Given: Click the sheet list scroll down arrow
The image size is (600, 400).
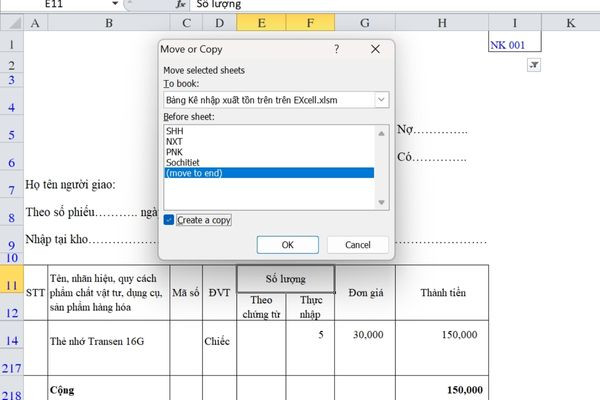Looking at the screenshot, I should click(x=381, y=202).
